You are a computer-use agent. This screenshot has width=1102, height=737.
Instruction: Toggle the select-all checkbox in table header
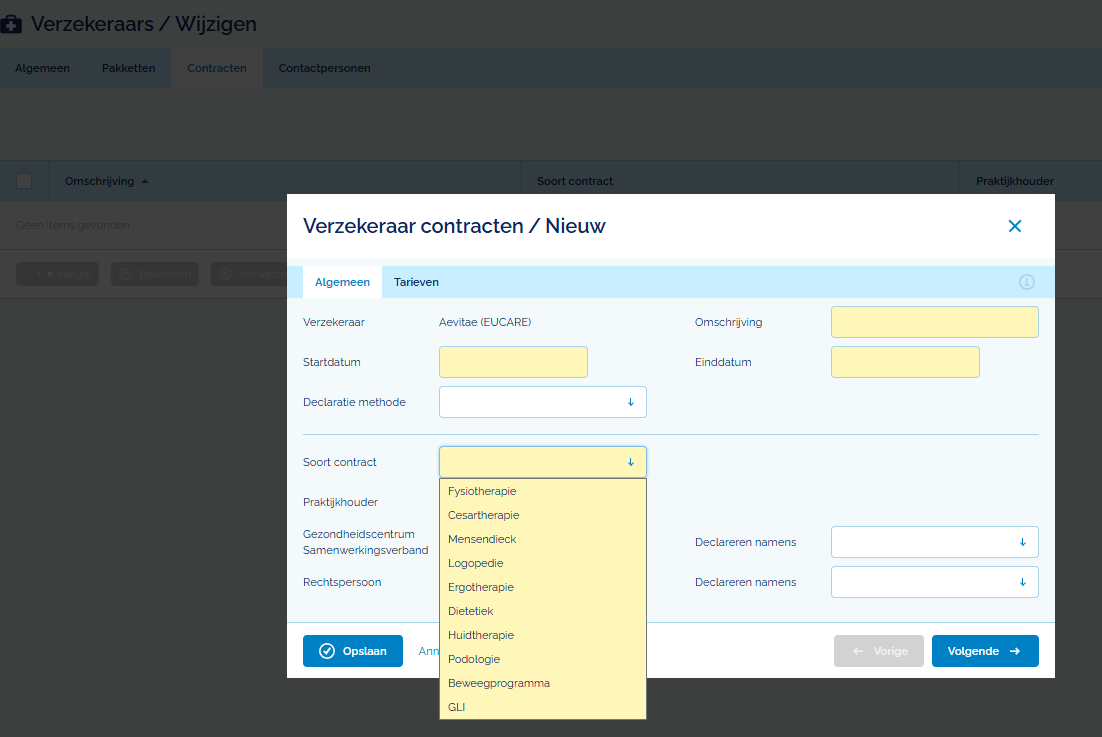[24, 181]
